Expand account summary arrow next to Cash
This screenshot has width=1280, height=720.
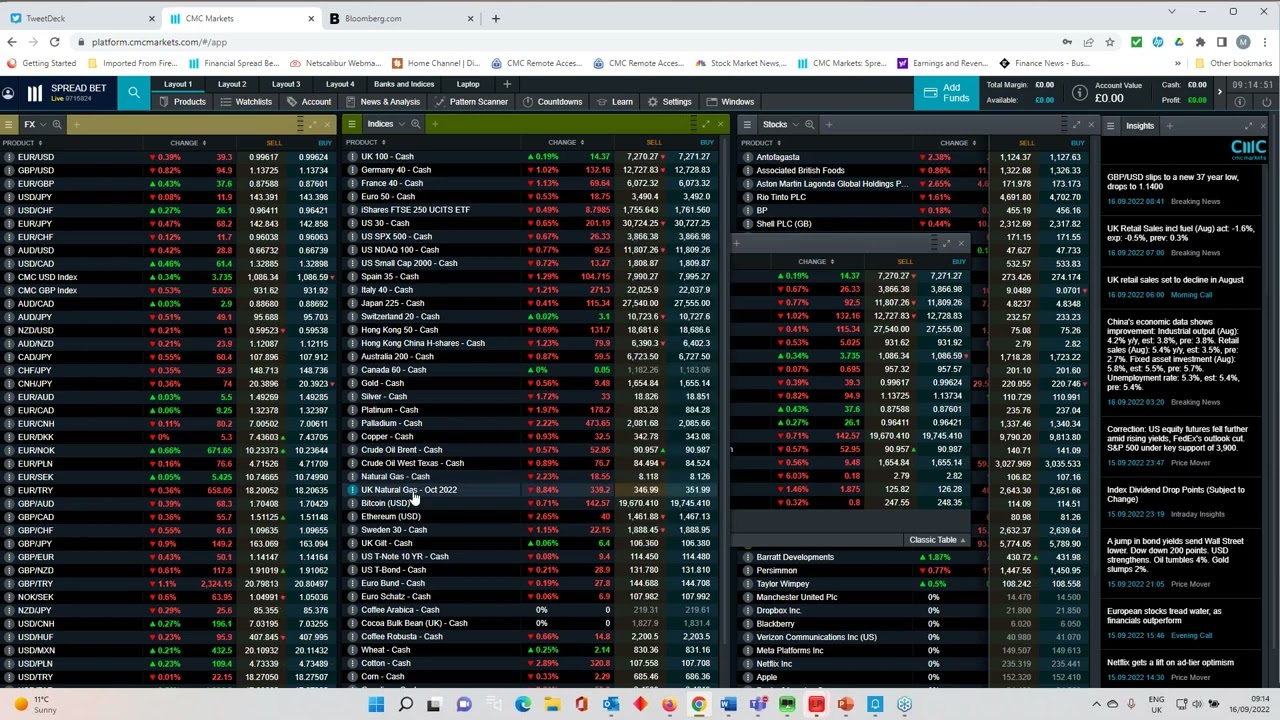click(1219, 92)
